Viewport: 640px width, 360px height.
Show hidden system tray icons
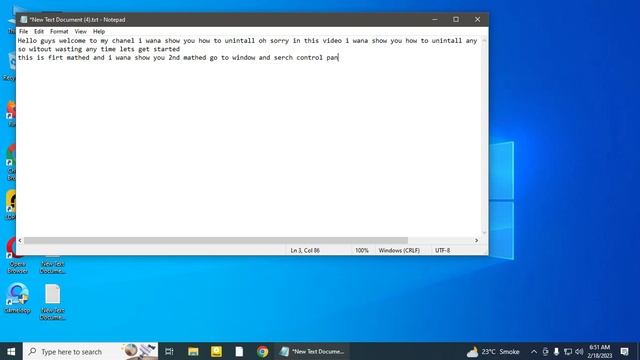533,351
